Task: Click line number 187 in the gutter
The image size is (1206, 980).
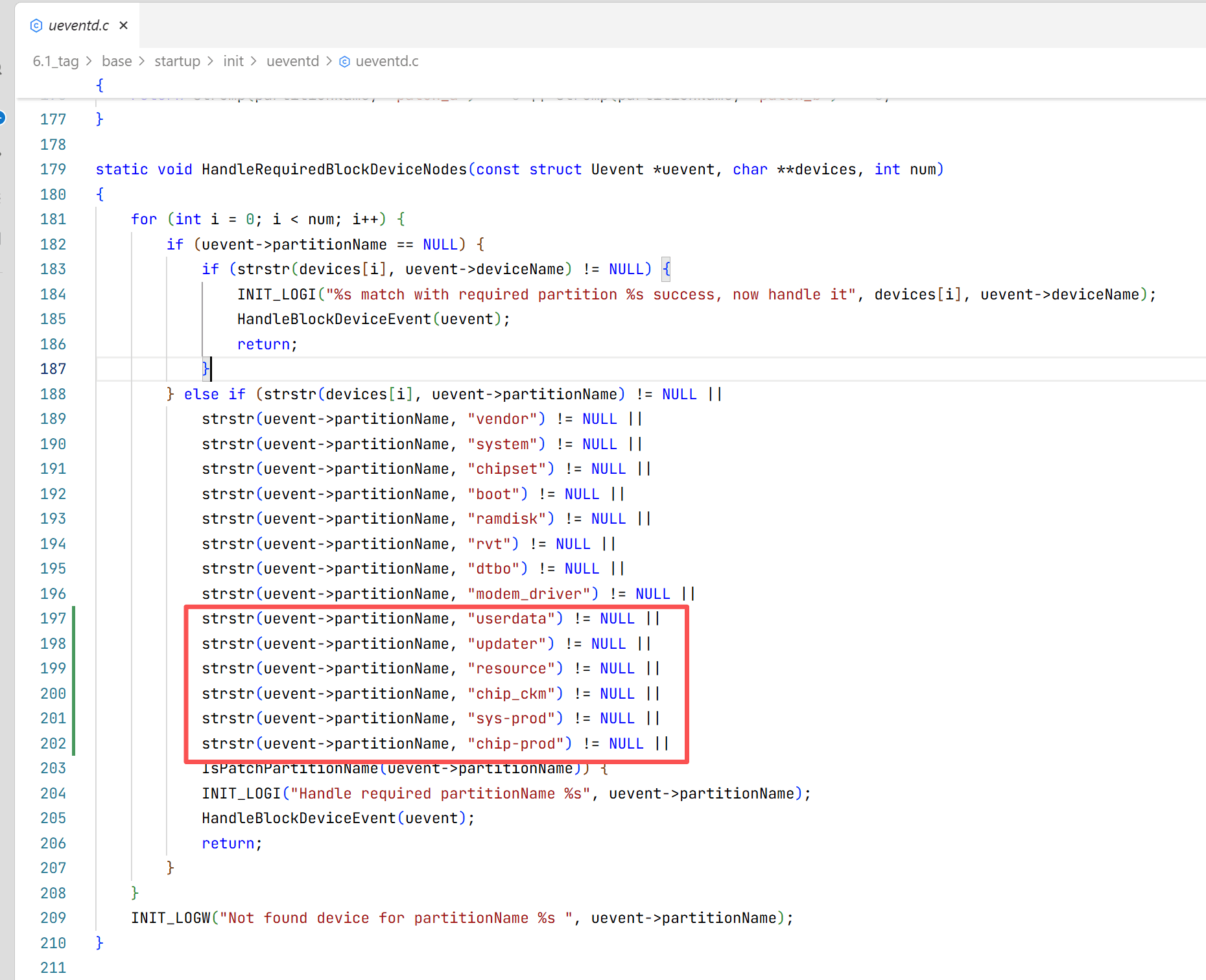Action: [x=53, y=369]
